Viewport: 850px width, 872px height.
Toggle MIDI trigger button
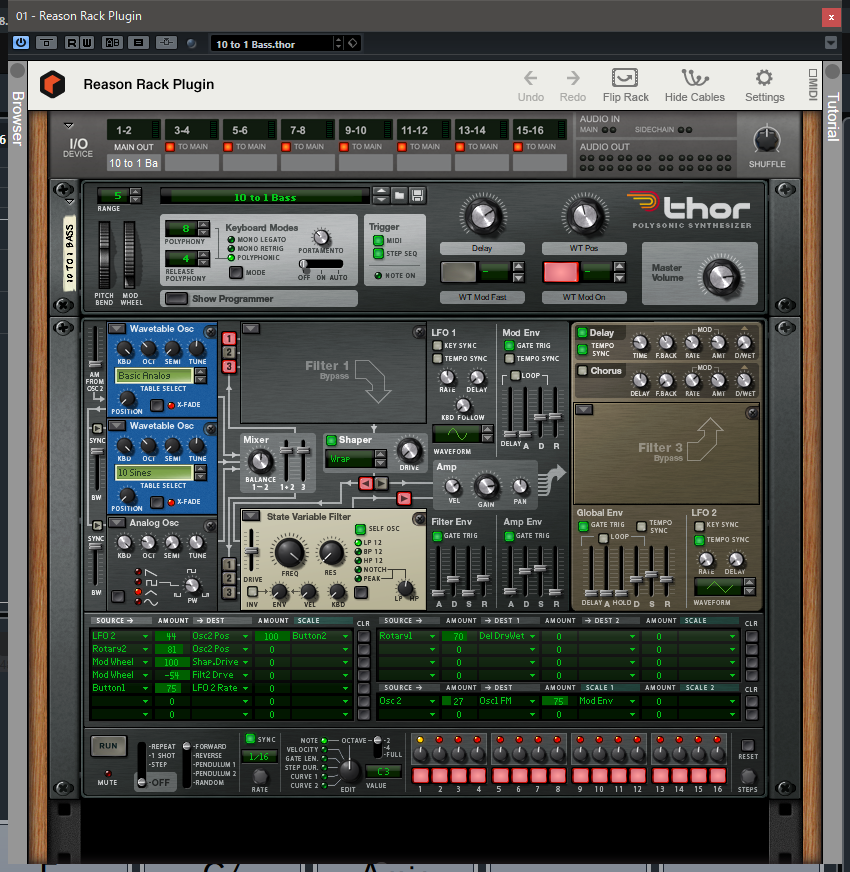coord(378,240)
